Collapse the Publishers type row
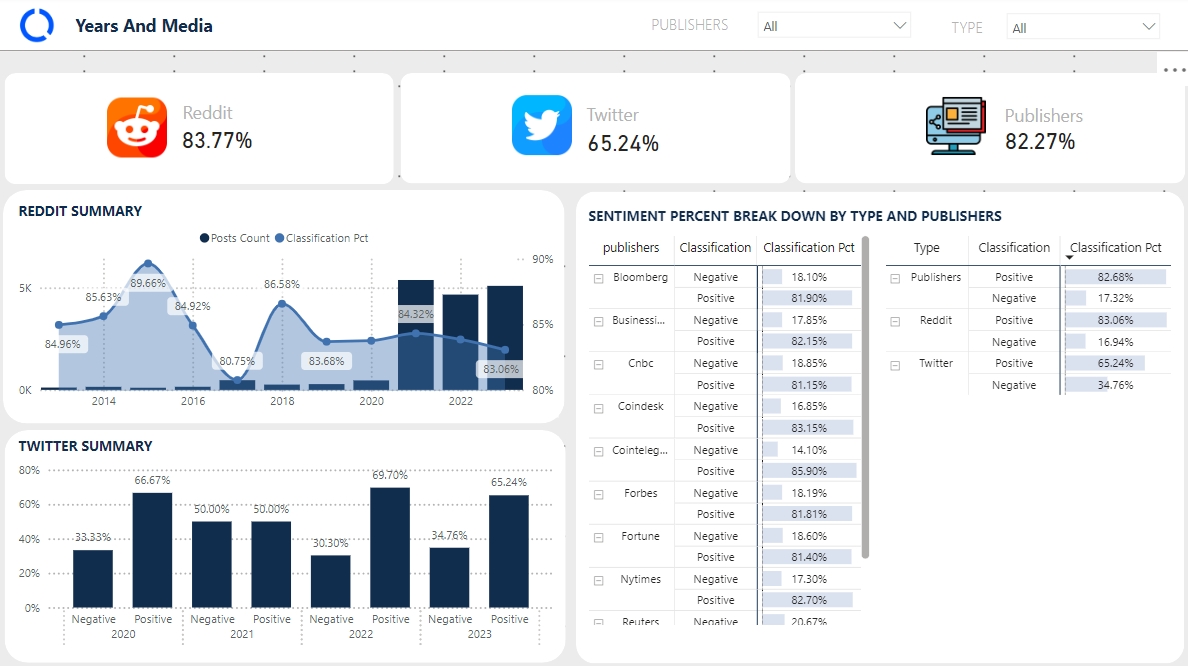Viewport: 1188px width, 666px height. (x=895, y=278)
